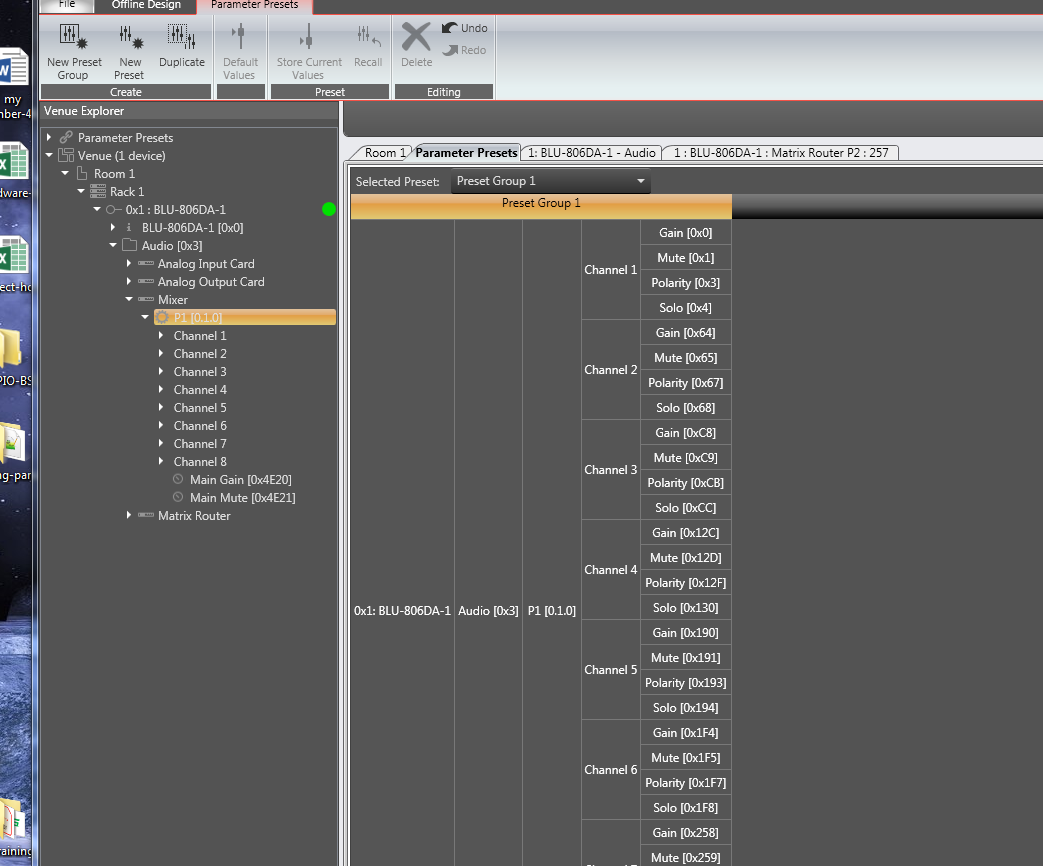Expand Parameter Presets tree node
The image size is (1043, 866).
[49, 137]
